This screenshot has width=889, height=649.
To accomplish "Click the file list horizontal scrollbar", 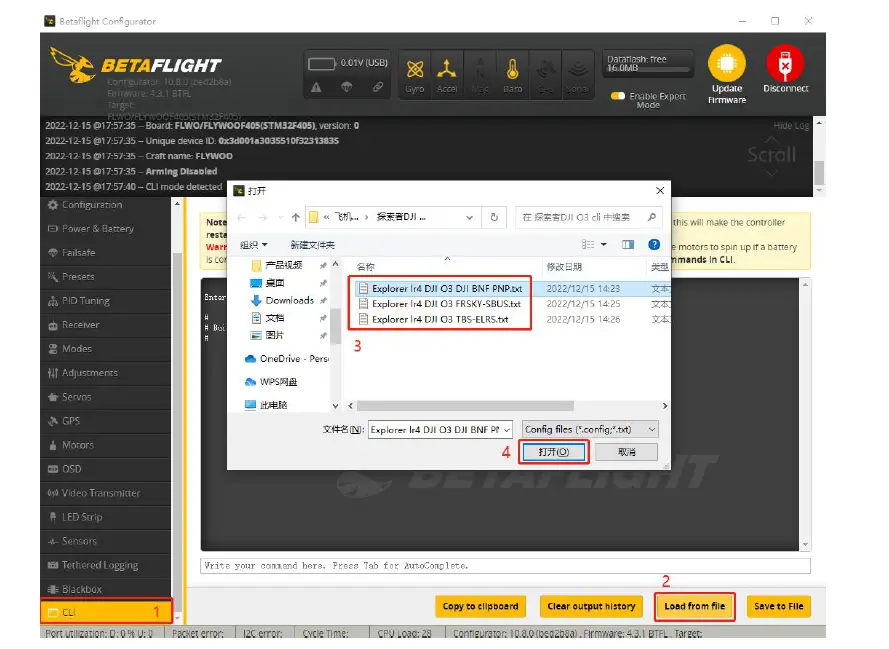I will [x=465, y=406].
